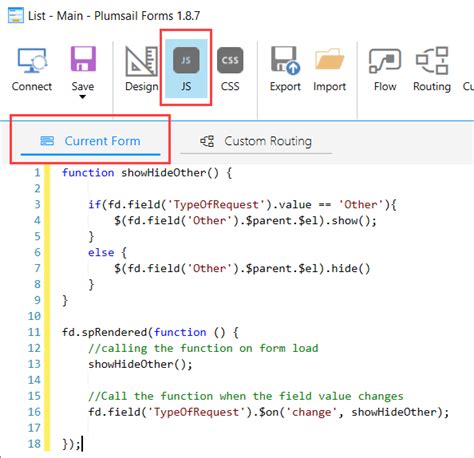Select the Current Form tab
The image size is (474, 458).
(90, 141)
